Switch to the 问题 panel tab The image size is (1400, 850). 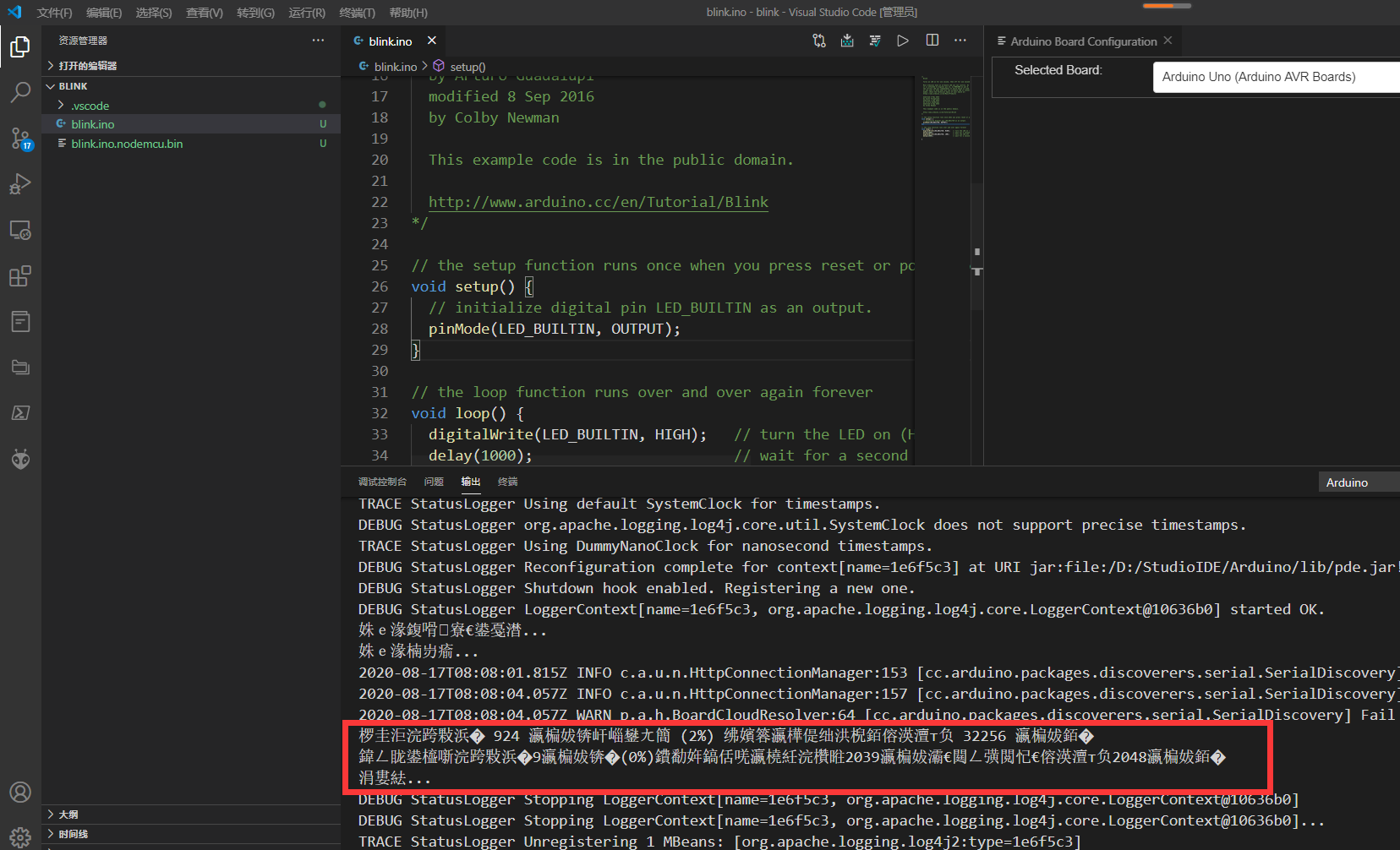[x=434, y=482]
